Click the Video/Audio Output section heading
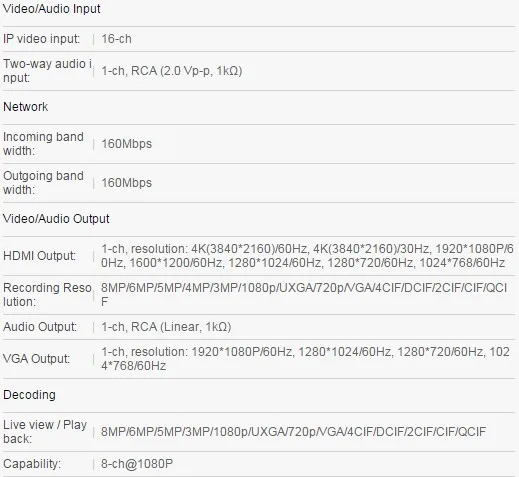This screenshot has width=519, height=477. click(56, 219)
